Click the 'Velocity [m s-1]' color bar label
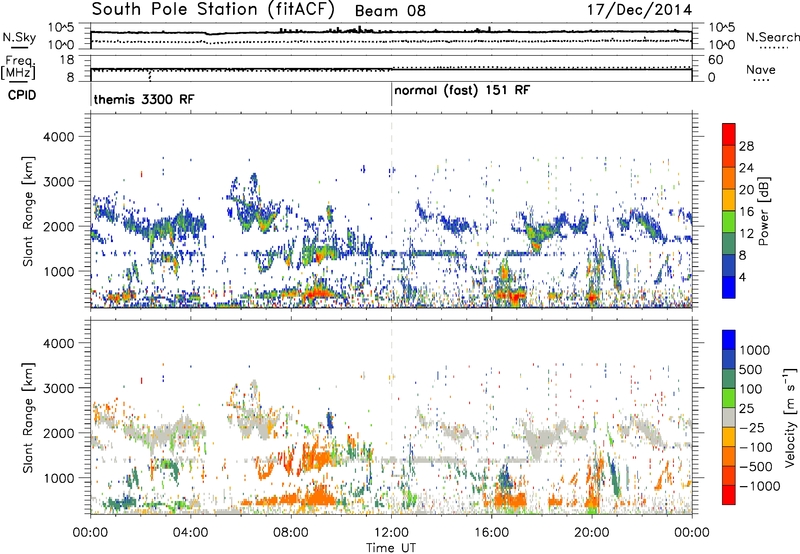This screenshot has height=554, width=800. [790, 417]
